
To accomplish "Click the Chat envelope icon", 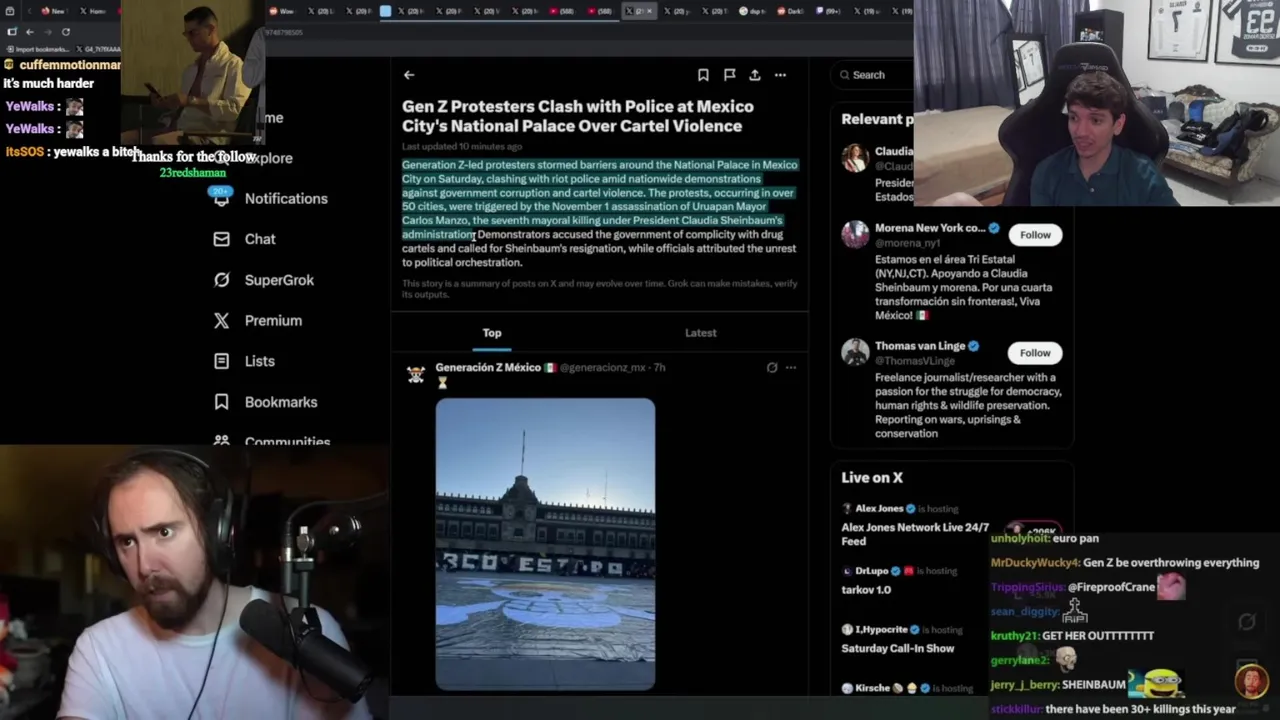I will [x=221, y=239].
